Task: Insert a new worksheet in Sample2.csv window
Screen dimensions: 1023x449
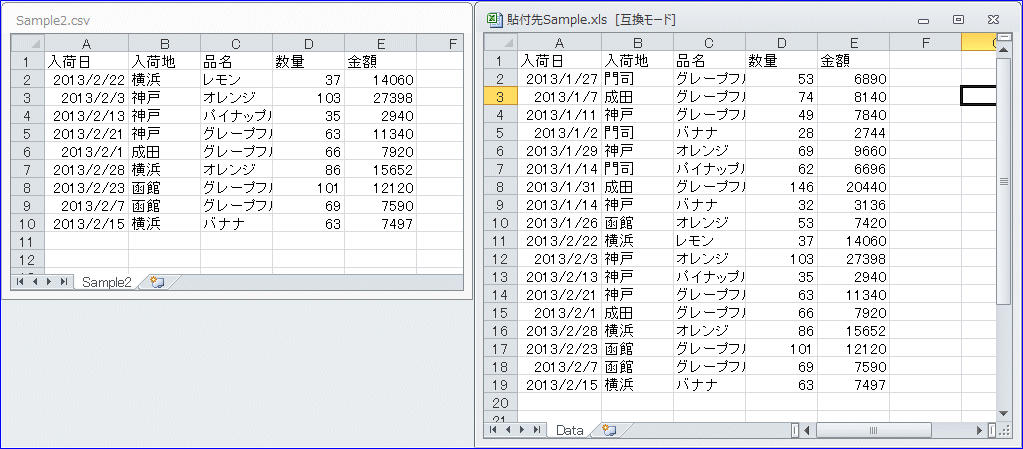Action: (157, 282)
